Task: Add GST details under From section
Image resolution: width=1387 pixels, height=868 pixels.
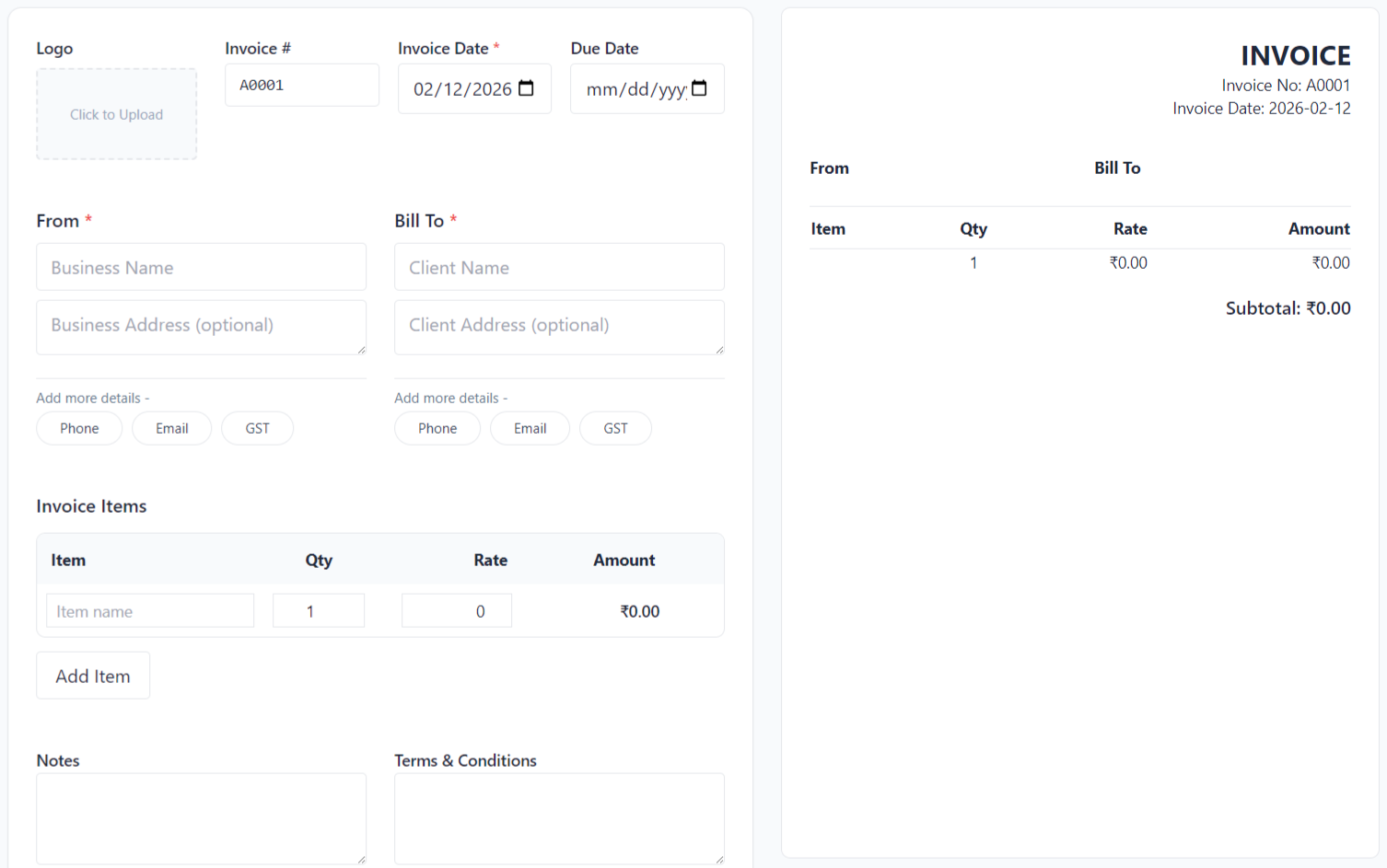Action: tap(257, 428)
